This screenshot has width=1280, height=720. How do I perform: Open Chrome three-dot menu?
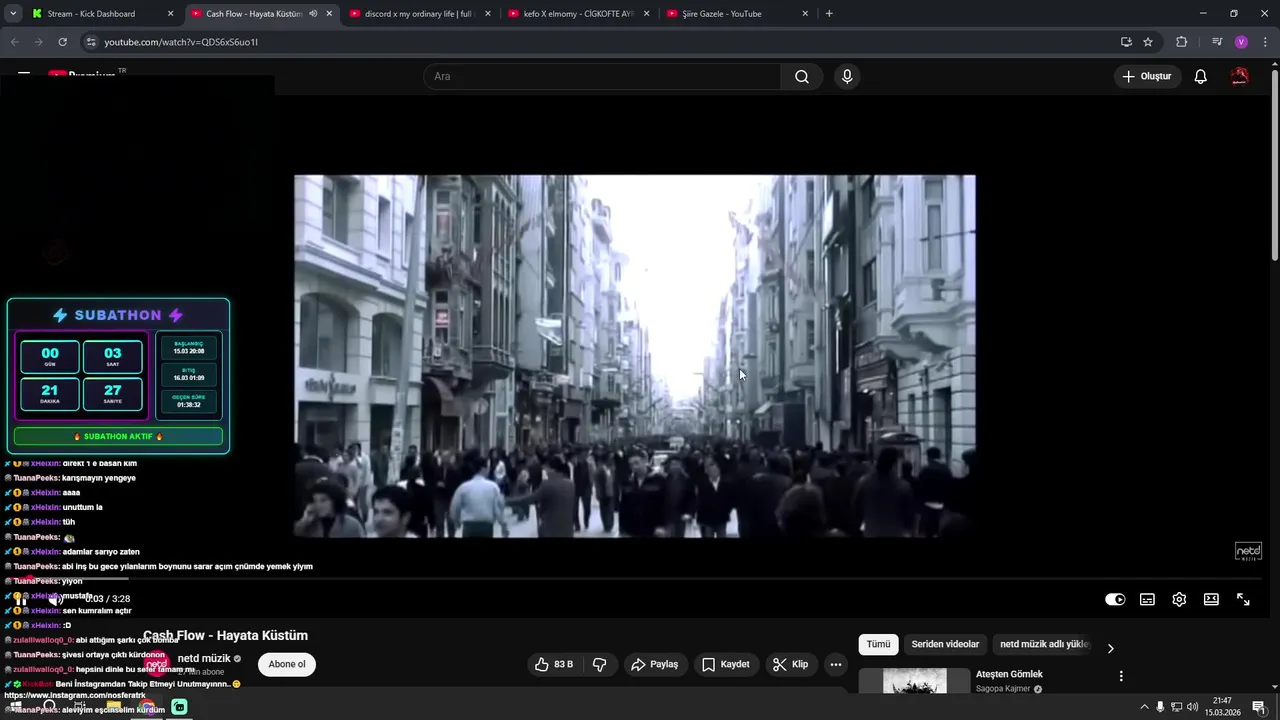pos(1265,42)
